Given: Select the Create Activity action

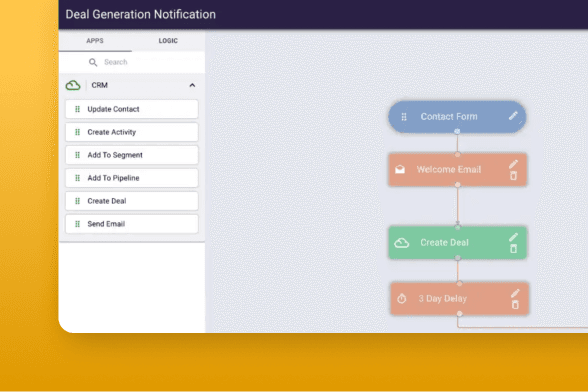Looking at the screenshot, I should click(132, 132).
